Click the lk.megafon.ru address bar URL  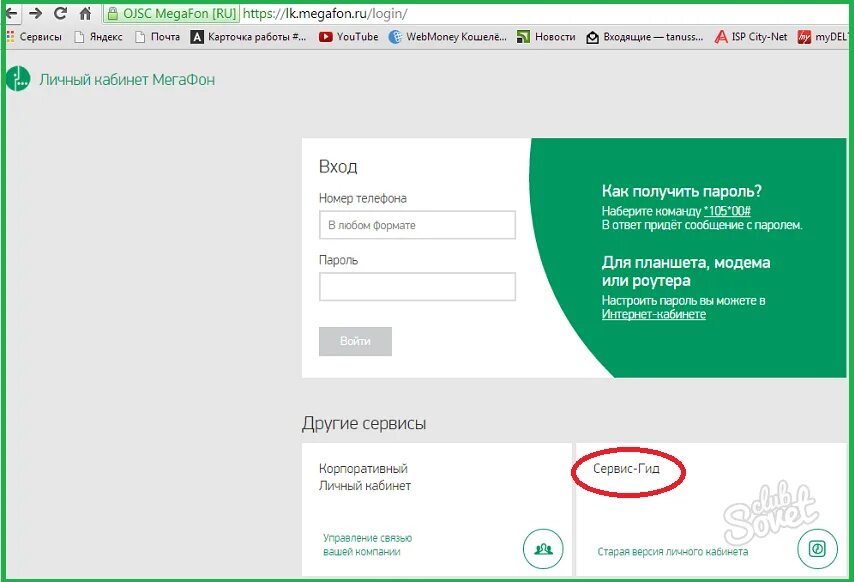click(325, 14)
